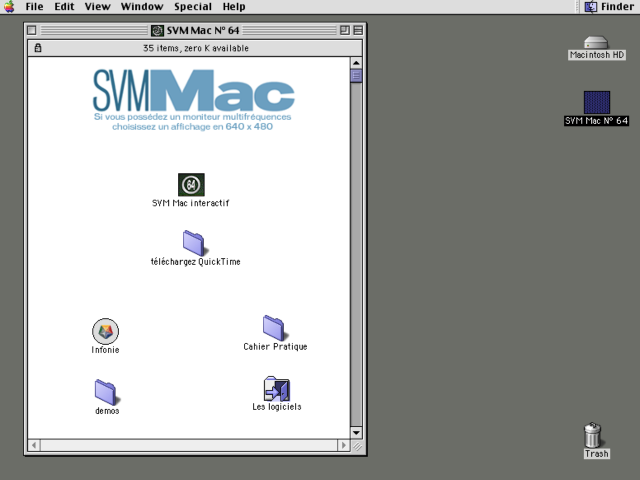The image size is (640, 480).
Task: Click the 'Cahier Pratique' label
Action: click(x=275, y=347)
